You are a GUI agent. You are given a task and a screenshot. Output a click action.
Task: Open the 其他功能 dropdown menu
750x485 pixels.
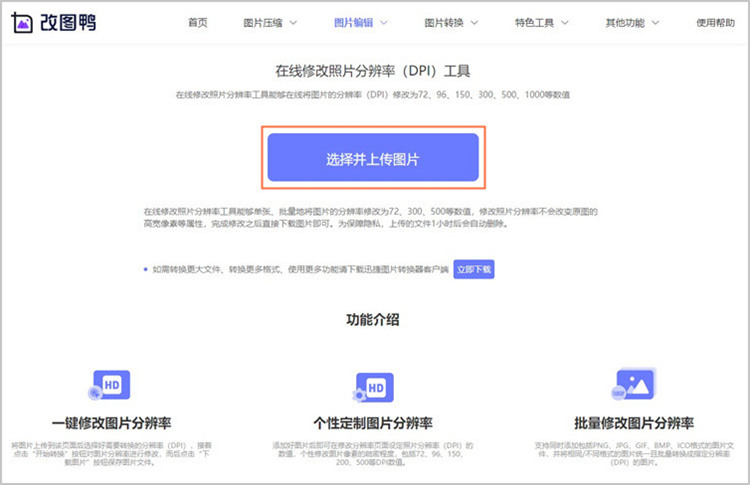632,22
